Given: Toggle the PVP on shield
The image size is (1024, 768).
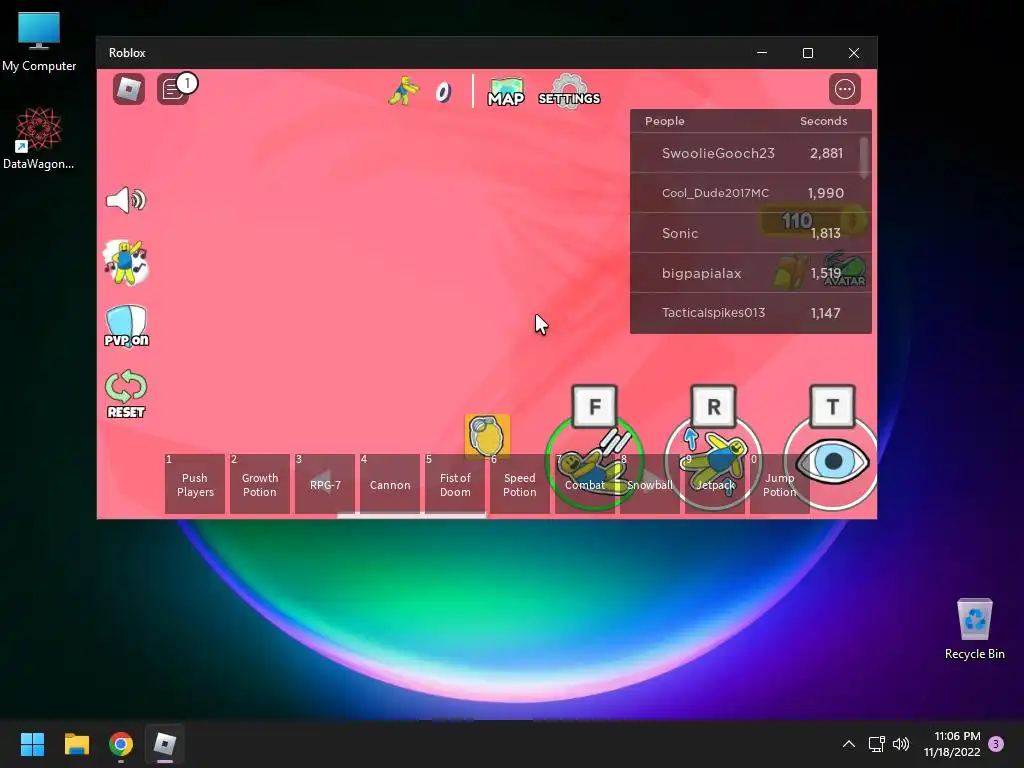Looking at the screenshot, I should coord(126,326).
